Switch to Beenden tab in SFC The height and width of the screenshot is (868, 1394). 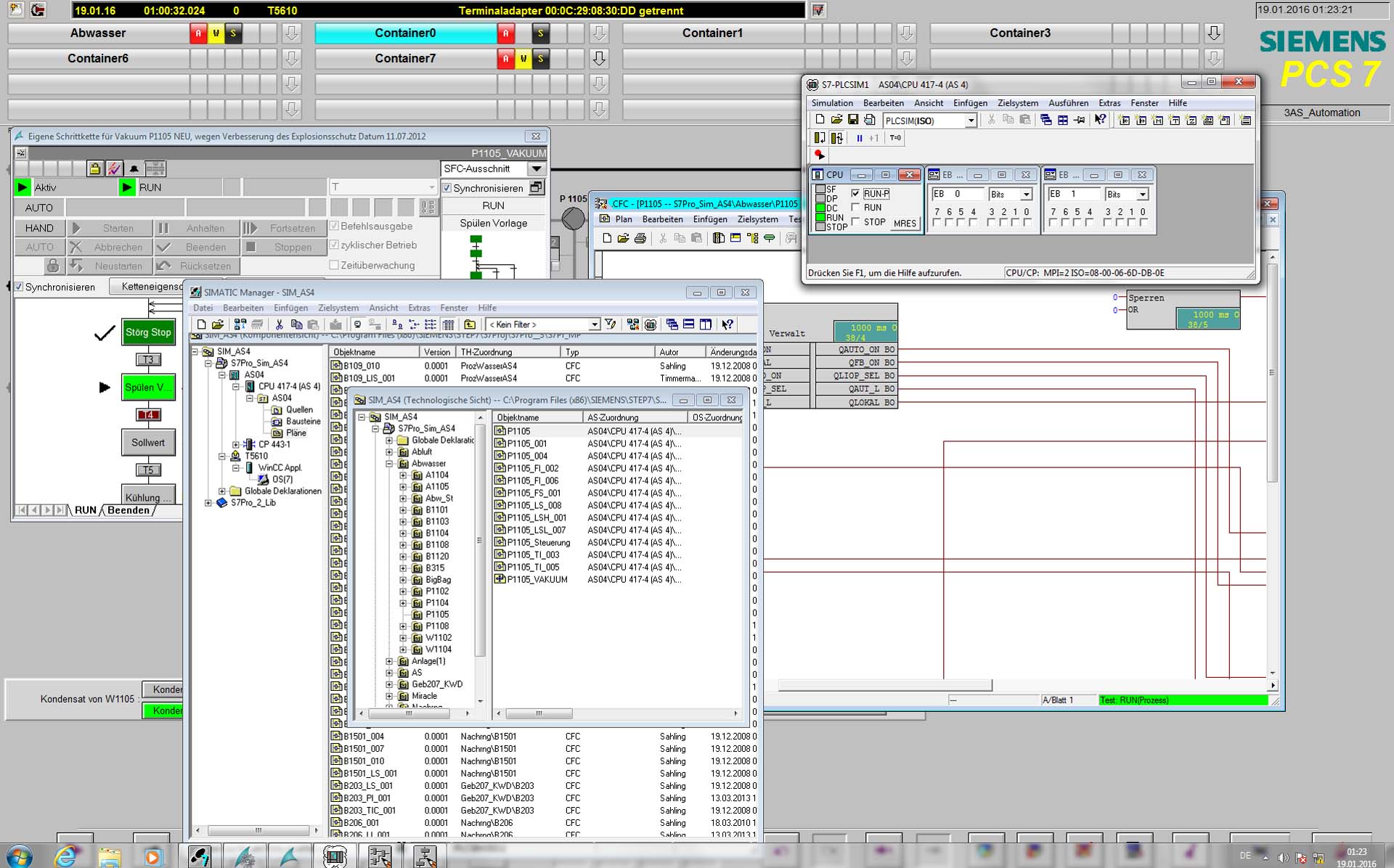pos(129,510)
